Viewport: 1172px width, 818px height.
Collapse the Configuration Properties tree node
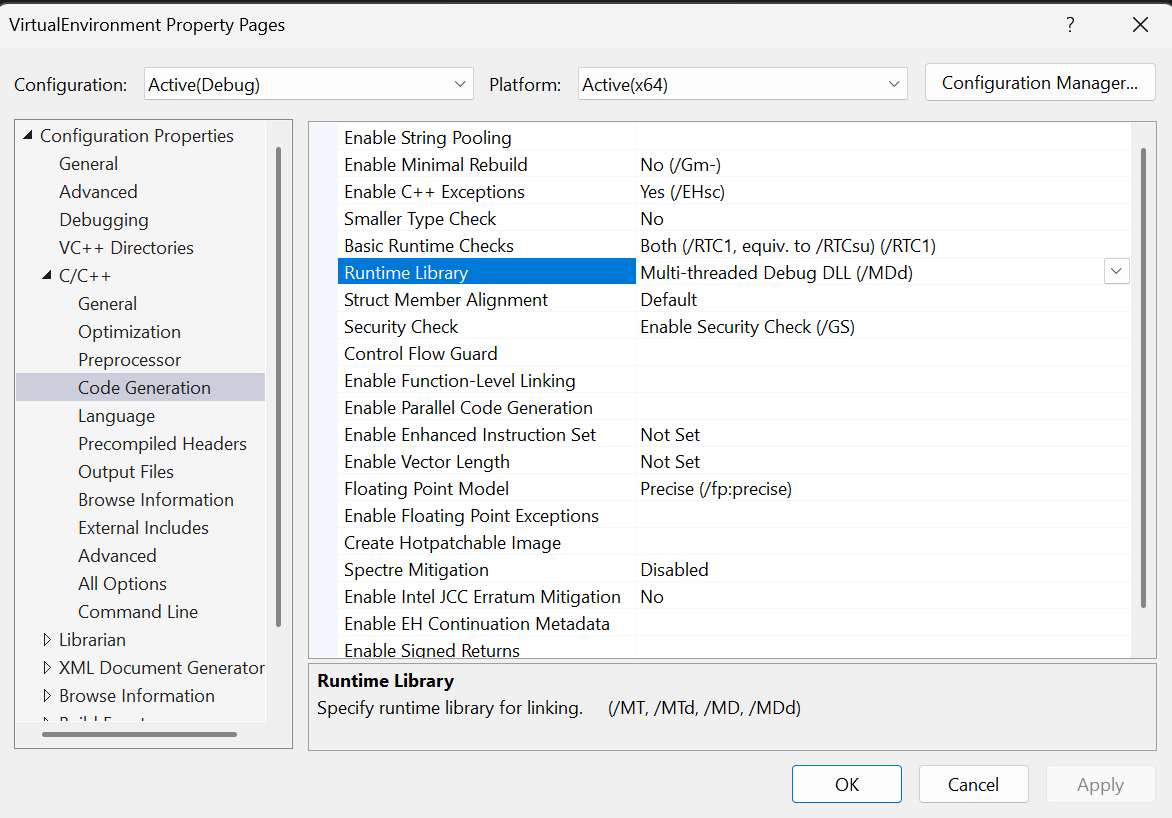[28, 135]
